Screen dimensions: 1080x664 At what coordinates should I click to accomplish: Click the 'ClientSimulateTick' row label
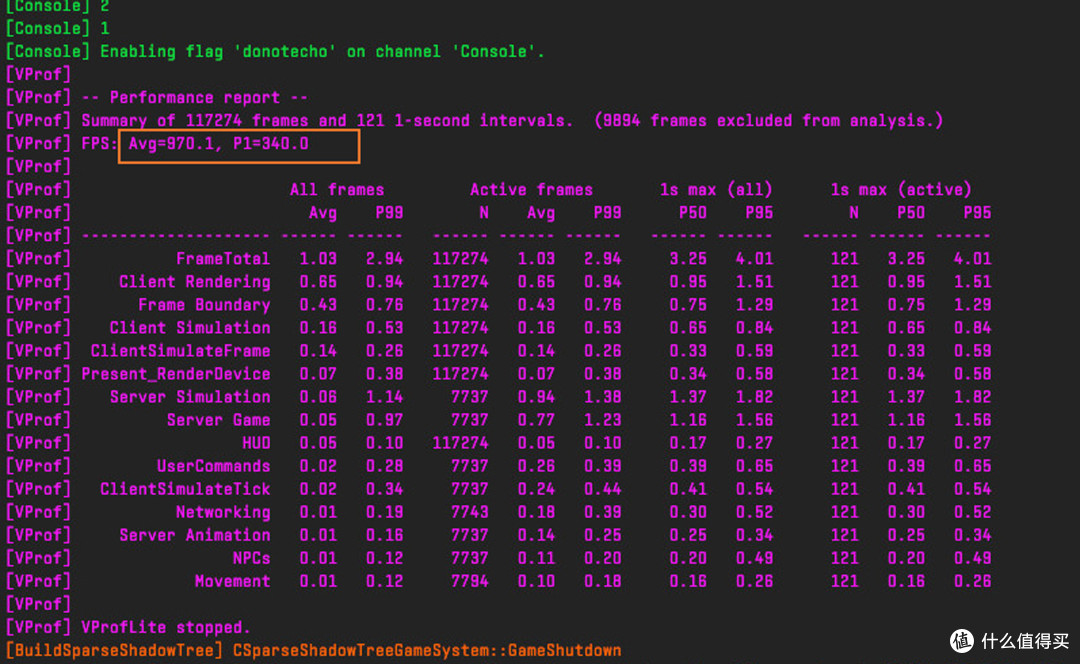pyautogui.click(x=185, y=489)
